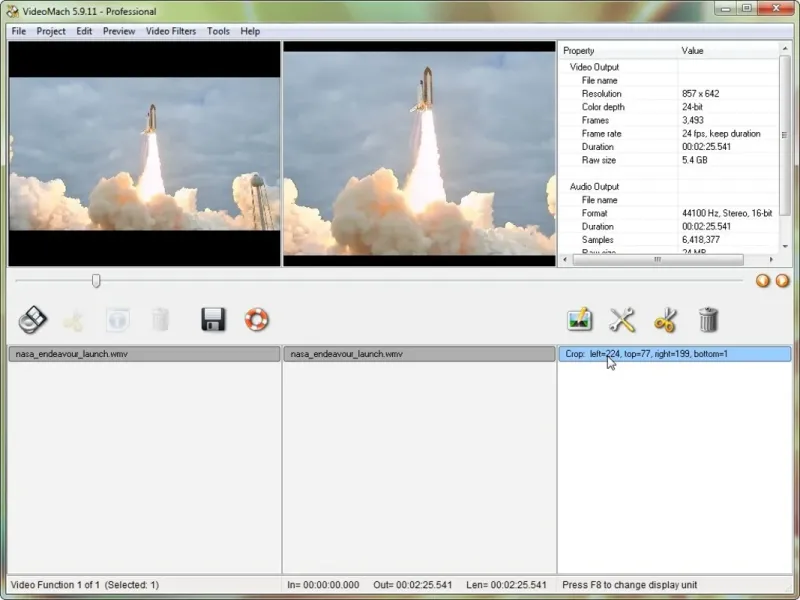Click the floppy disk save icon
This screenshot has width=800, height=600.
(213, 320)
